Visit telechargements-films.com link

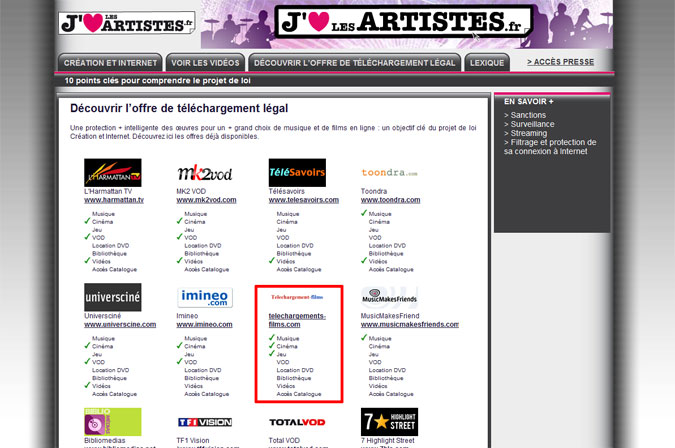(297, 320)
